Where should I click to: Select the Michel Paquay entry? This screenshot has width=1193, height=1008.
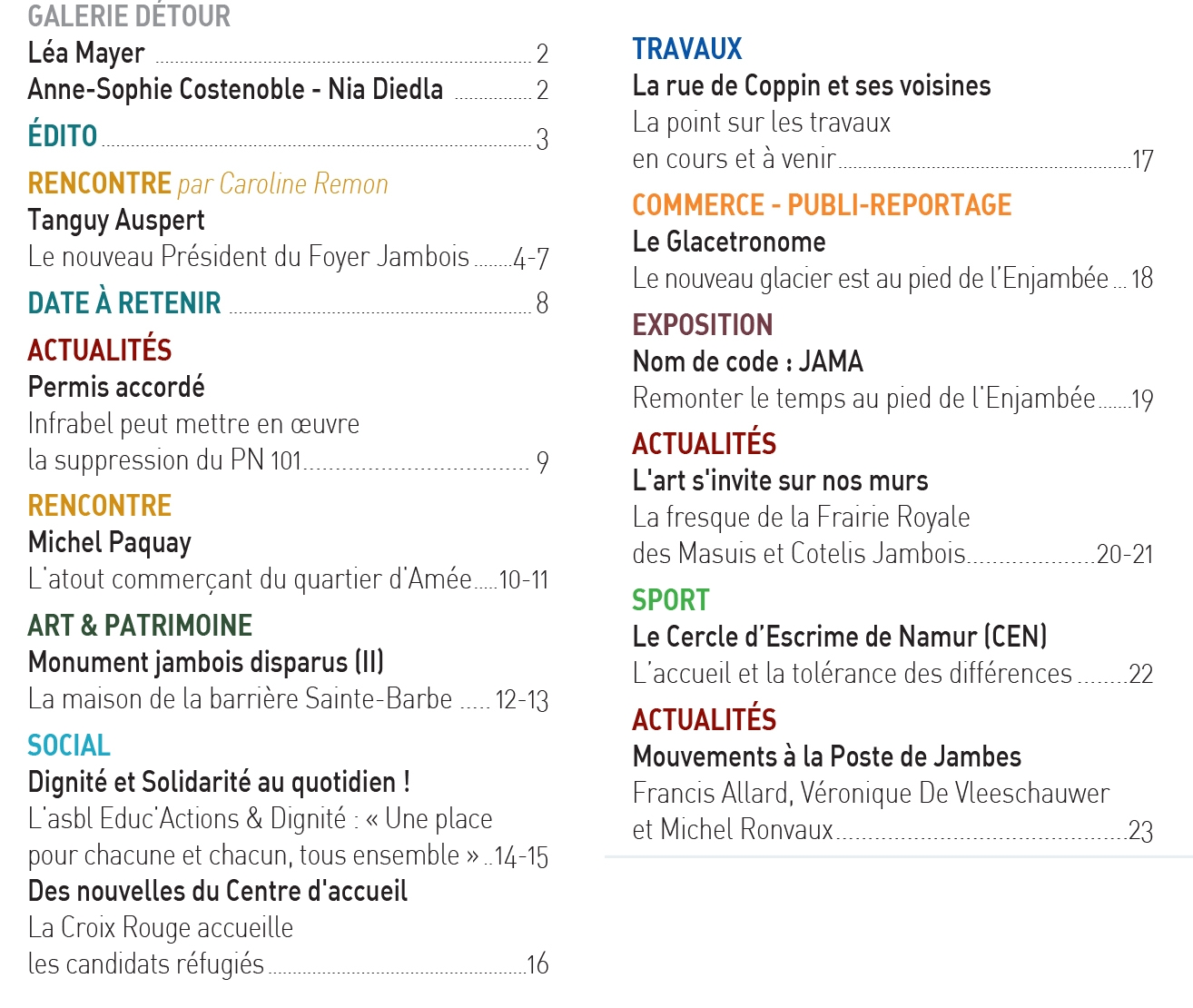pyautogui.click(x=110, y=542)
